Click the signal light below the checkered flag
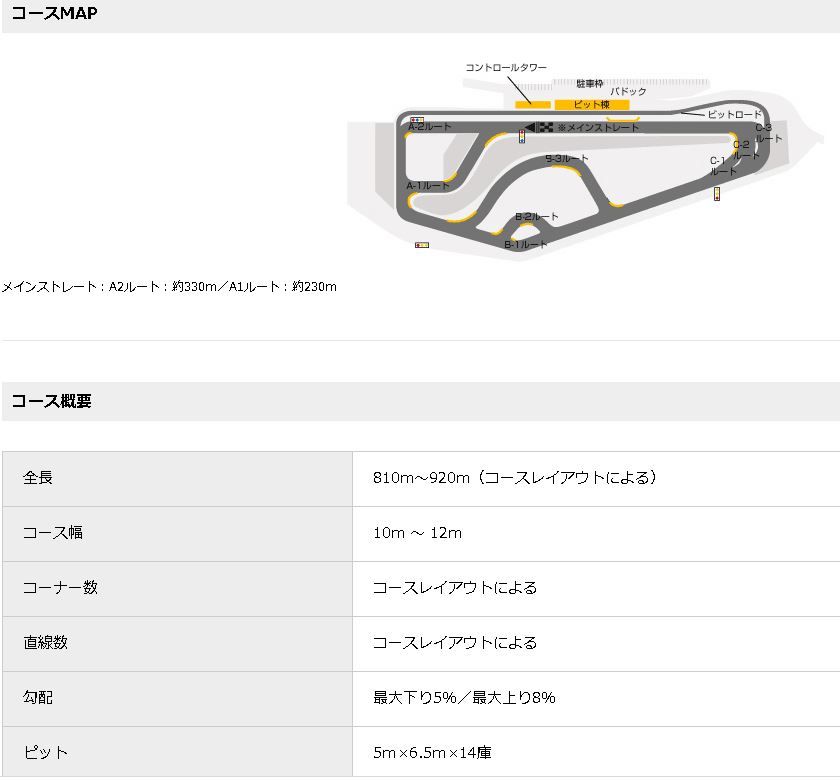The image size is (840, 780). tap(522, 137)
